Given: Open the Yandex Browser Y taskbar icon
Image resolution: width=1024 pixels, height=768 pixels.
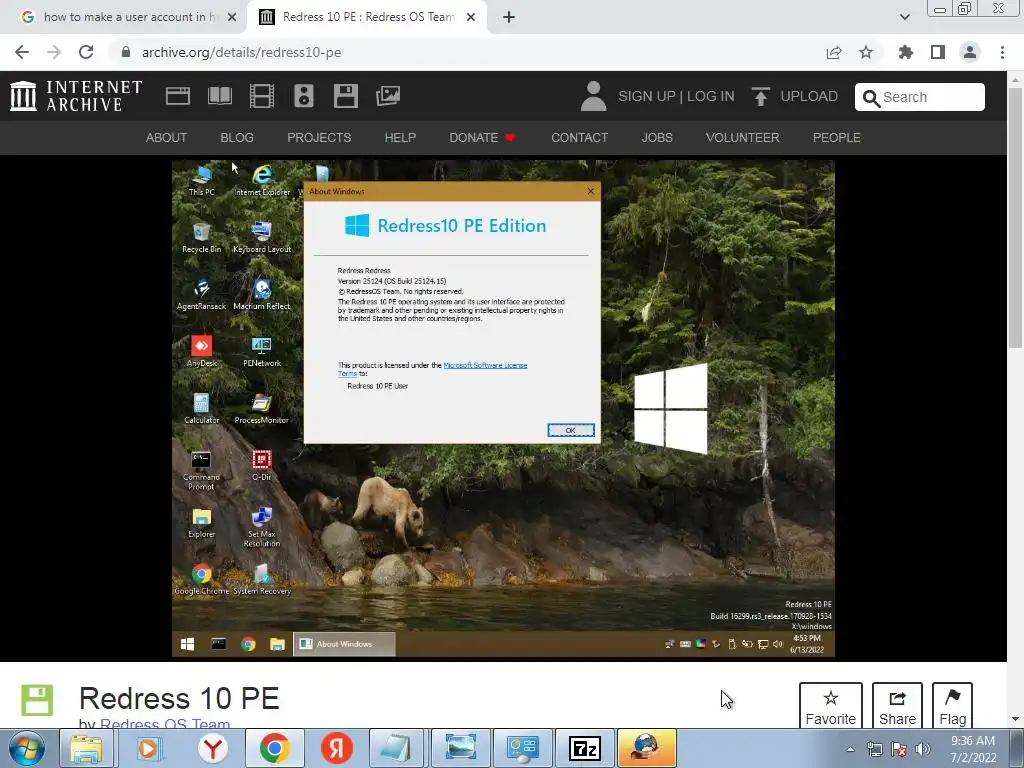Looking at the screenshot, I should point(213,748).
